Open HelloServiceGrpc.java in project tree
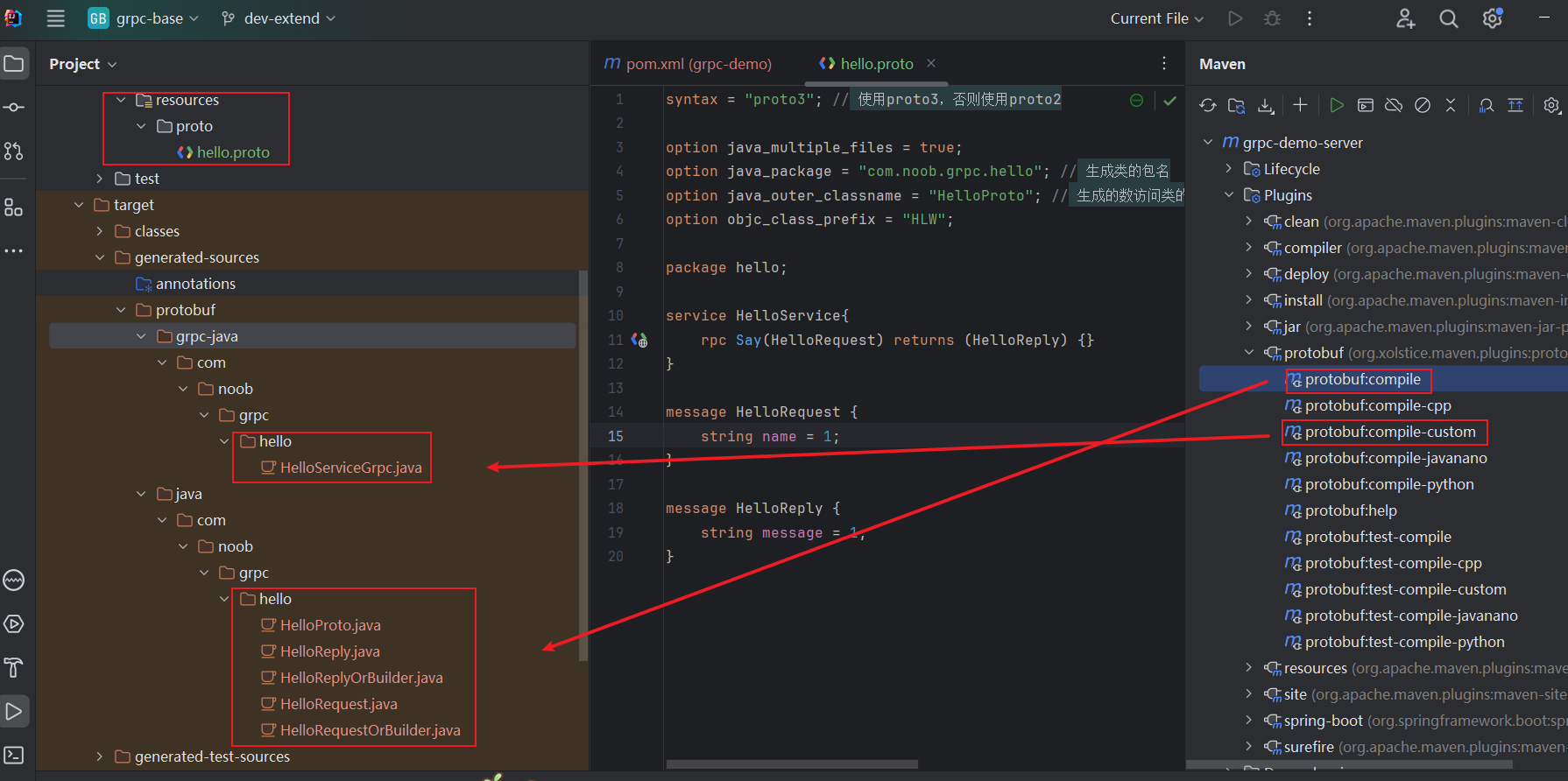This screenshot has height=781, width=1568. point(350,468)
